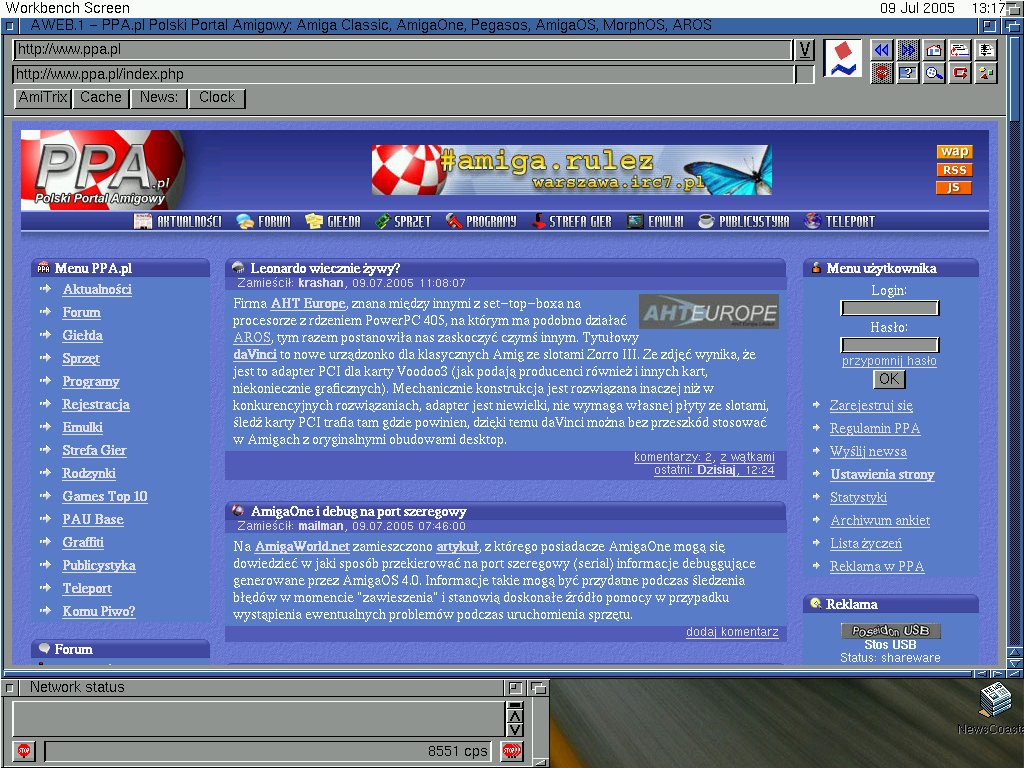
Task: Open EMULKI in the top navigation bar
Action: [656, 221]
